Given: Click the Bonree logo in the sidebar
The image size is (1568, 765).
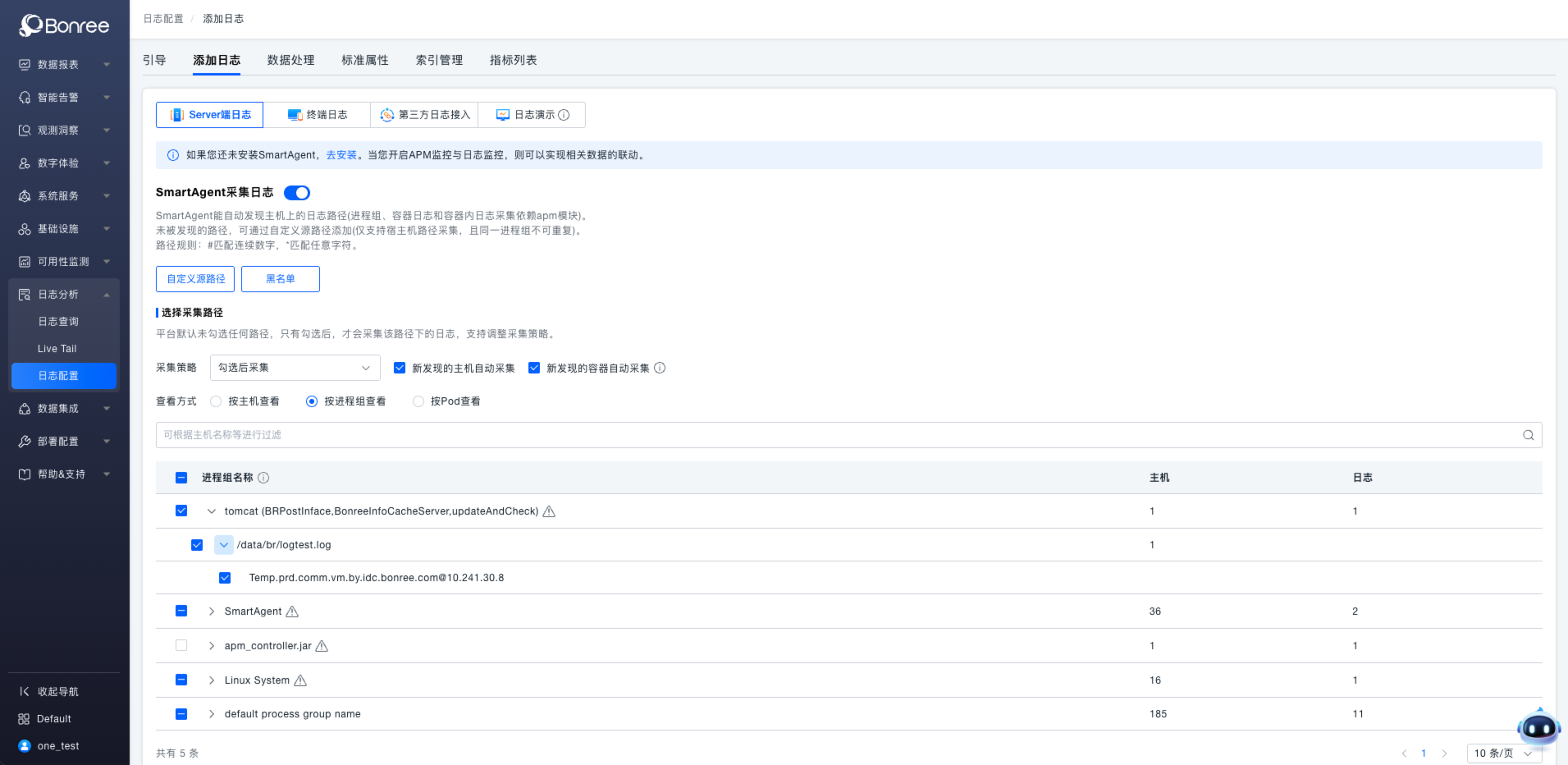Looking at the screenshot, I should click(x=64, y=25).
